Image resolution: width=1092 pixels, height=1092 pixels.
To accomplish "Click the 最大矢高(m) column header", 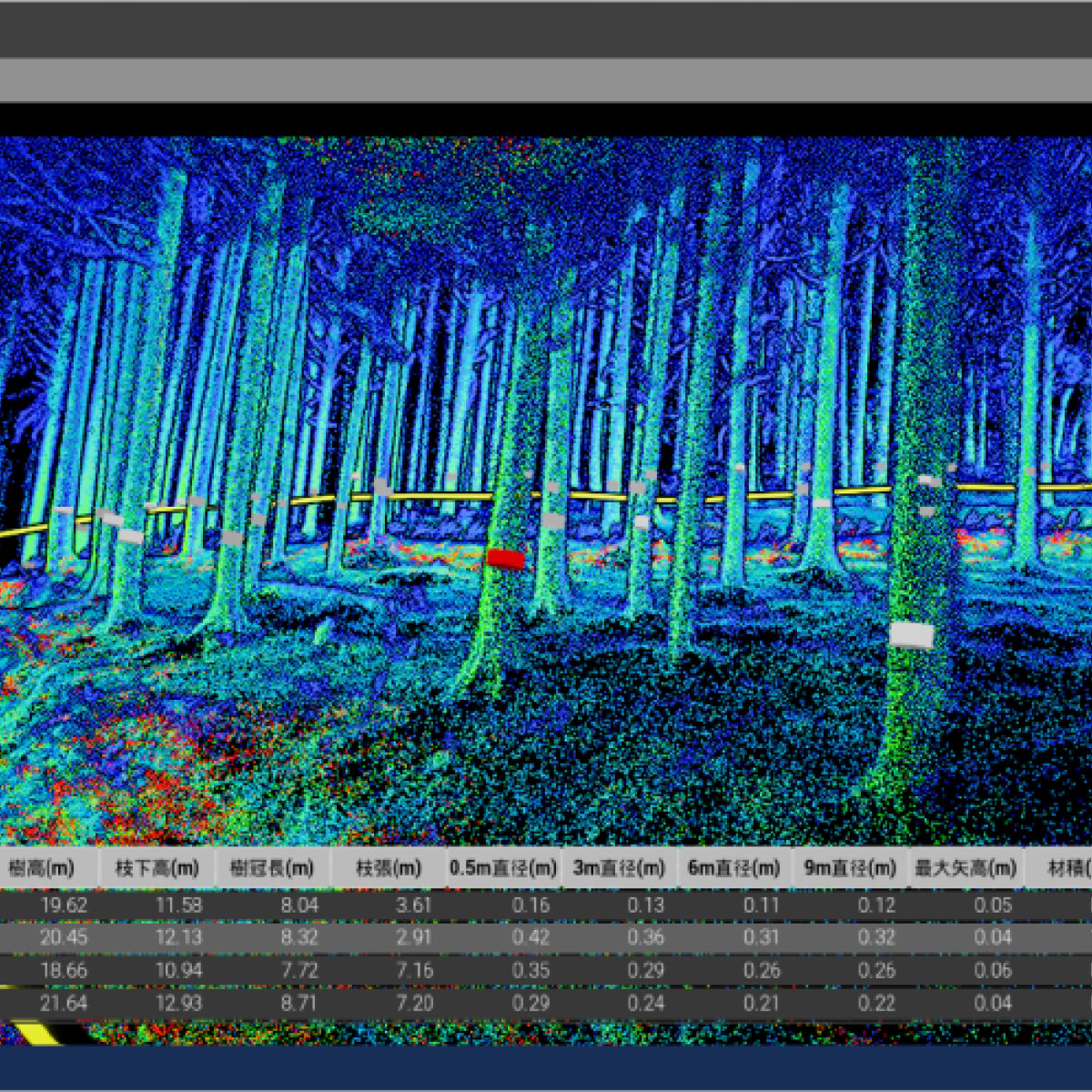I will coord(965,868).
